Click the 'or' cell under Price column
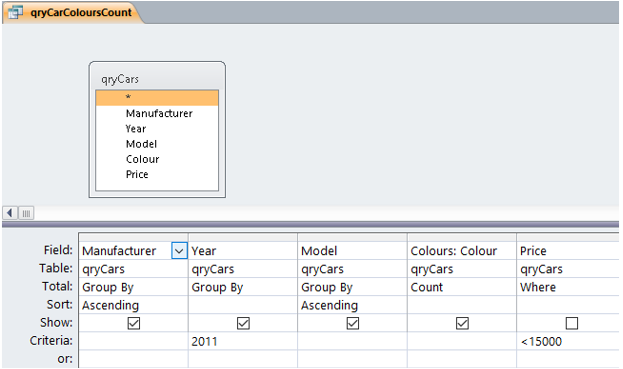 click(568, 359)
